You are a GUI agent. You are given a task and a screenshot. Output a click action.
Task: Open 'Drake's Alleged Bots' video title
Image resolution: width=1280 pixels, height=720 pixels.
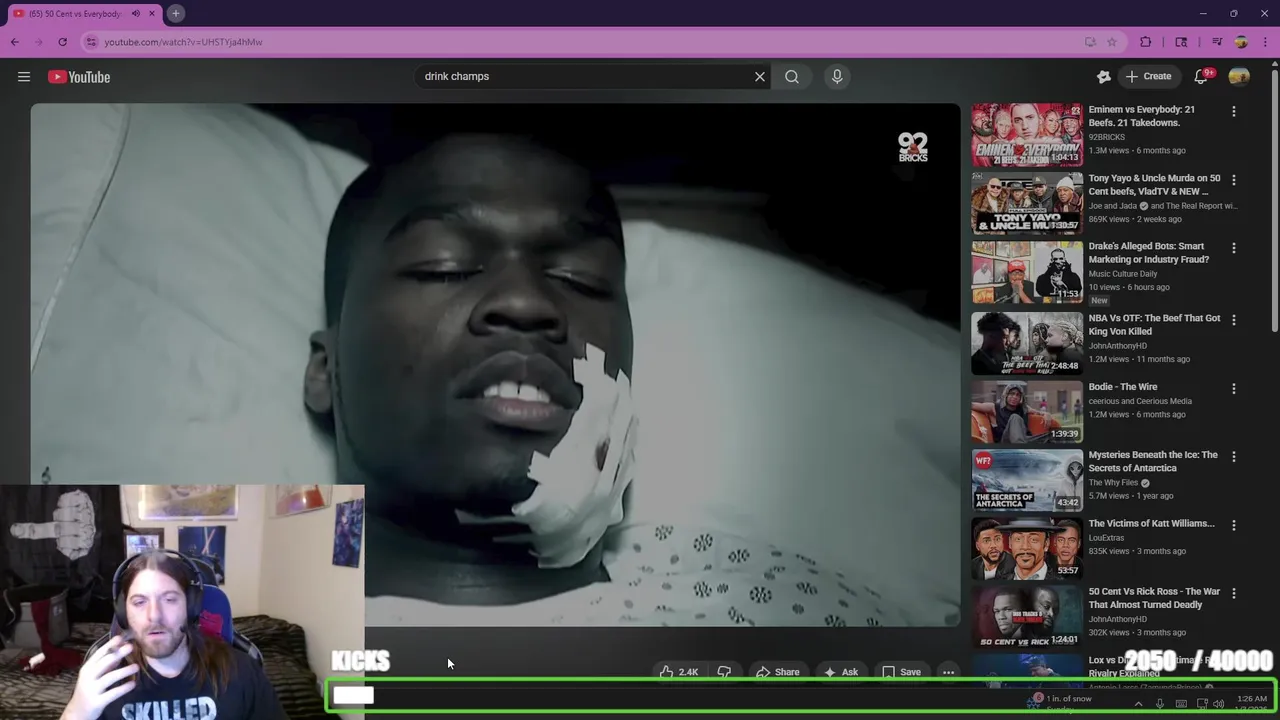1148,253
